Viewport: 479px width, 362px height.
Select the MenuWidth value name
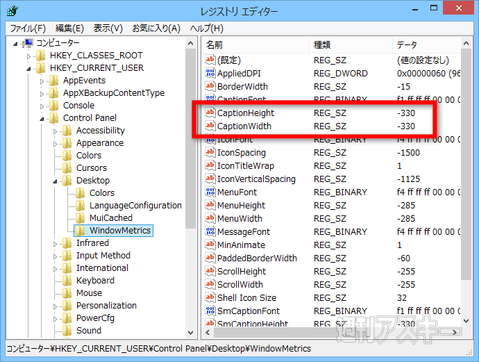pos(240,219)
